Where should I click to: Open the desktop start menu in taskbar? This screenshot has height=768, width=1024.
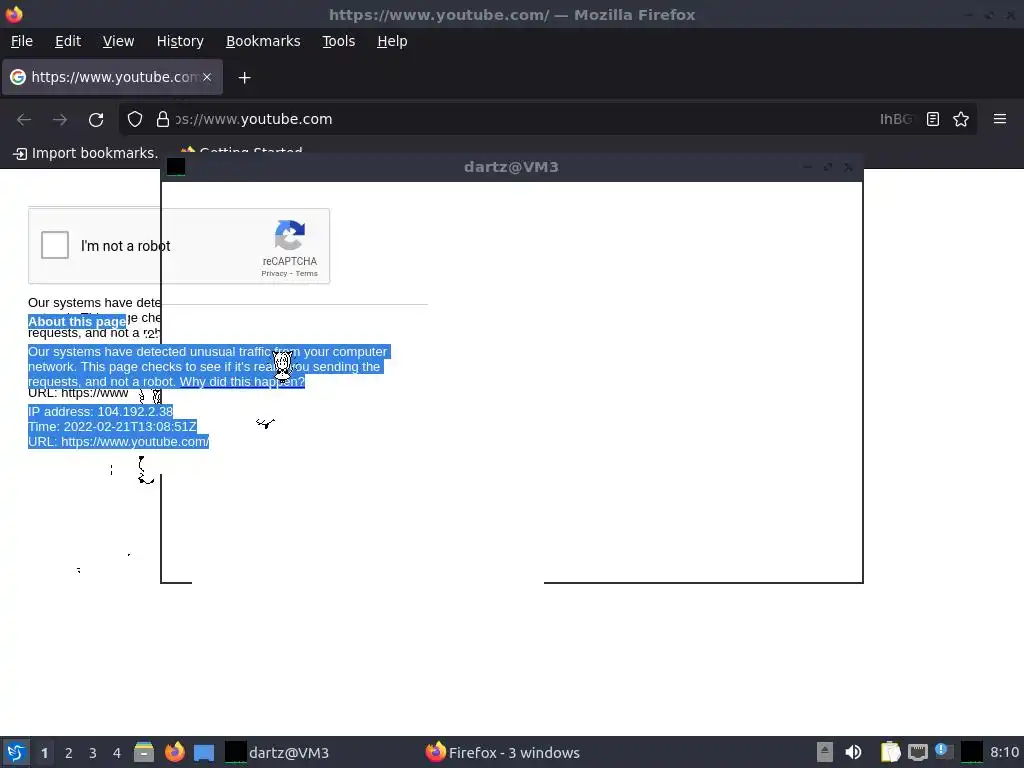click(16, 752)
